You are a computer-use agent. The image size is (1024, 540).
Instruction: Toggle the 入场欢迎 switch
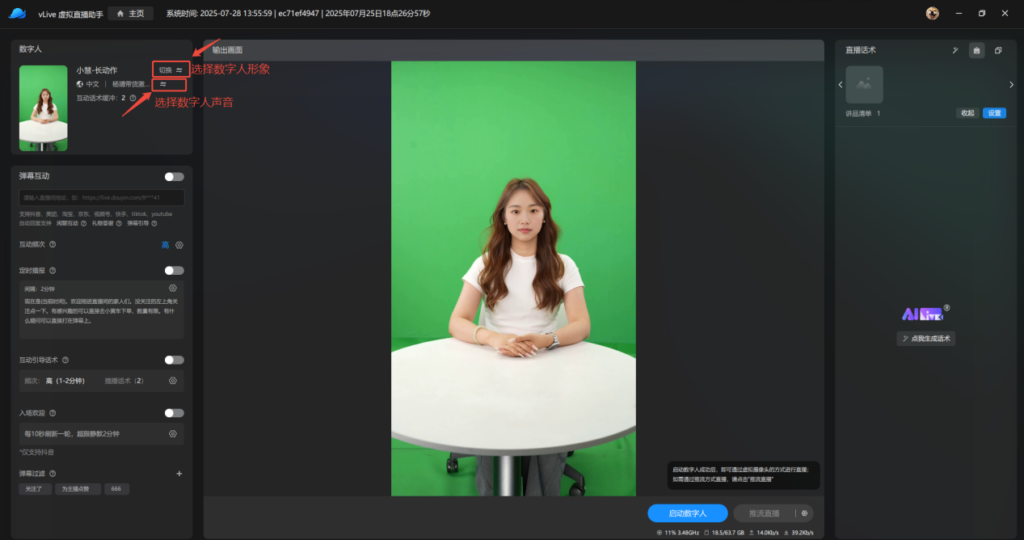(174, 412)
